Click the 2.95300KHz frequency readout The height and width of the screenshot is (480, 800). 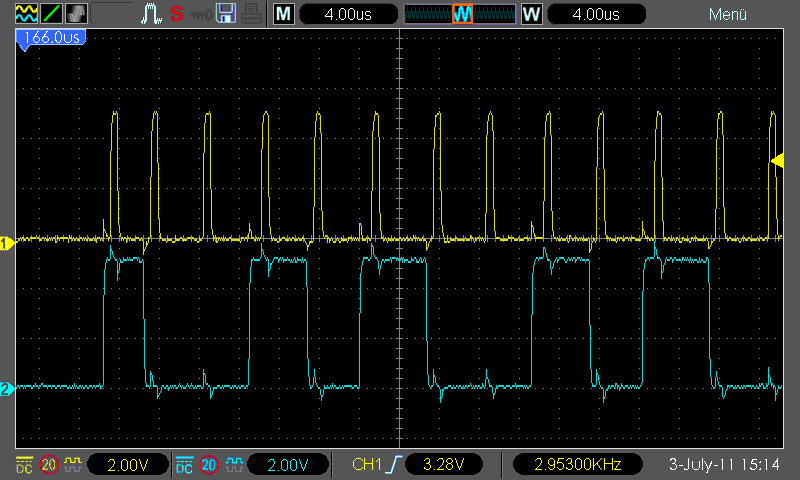tap(578, 465)
